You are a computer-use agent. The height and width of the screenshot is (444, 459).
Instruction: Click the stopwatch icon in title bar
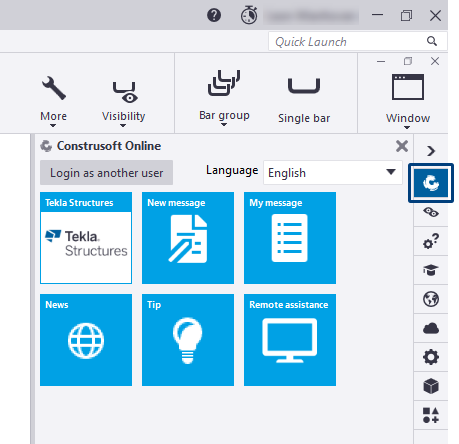249,15
